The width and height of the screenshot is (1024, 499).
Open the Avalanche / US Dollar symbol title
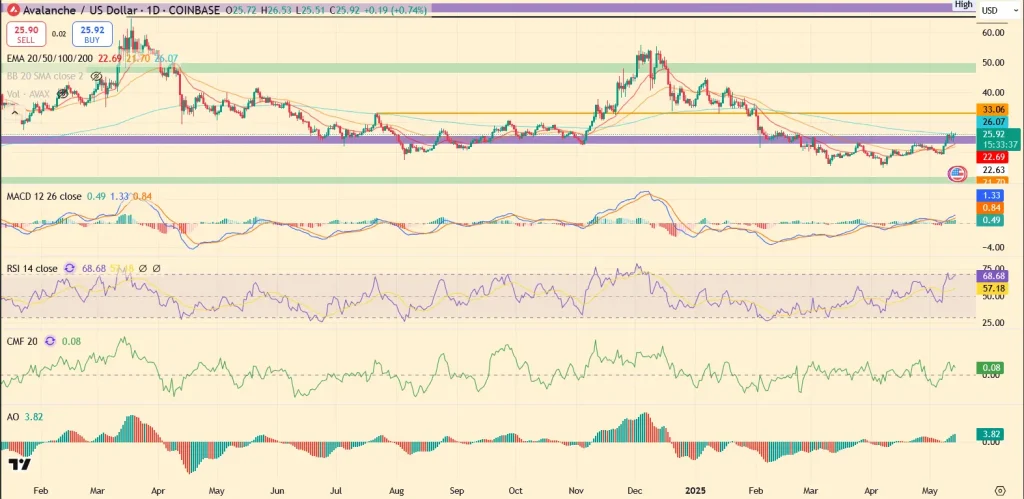tap(82, 10)
